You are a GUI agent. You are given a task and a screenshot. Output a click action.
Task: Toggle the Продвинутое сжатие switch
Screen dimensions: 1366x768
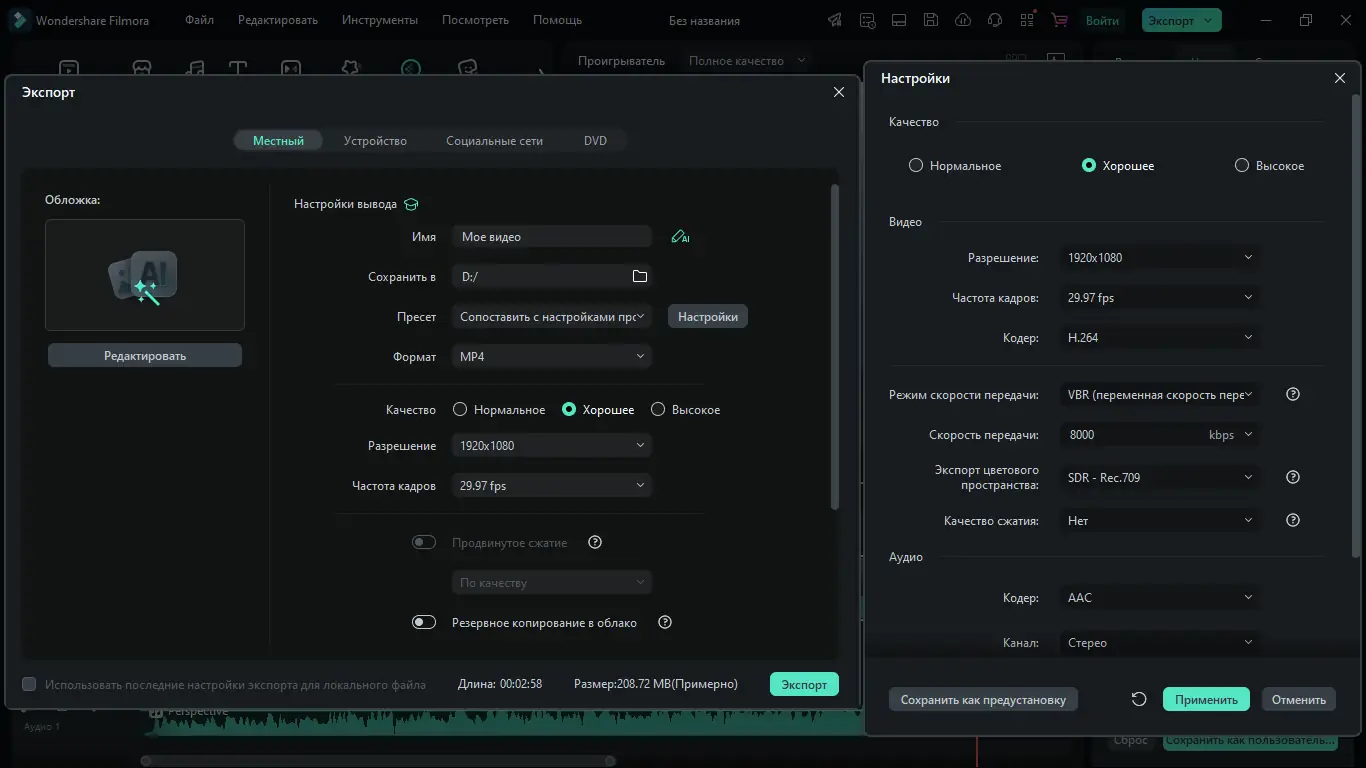pos(424,542)
